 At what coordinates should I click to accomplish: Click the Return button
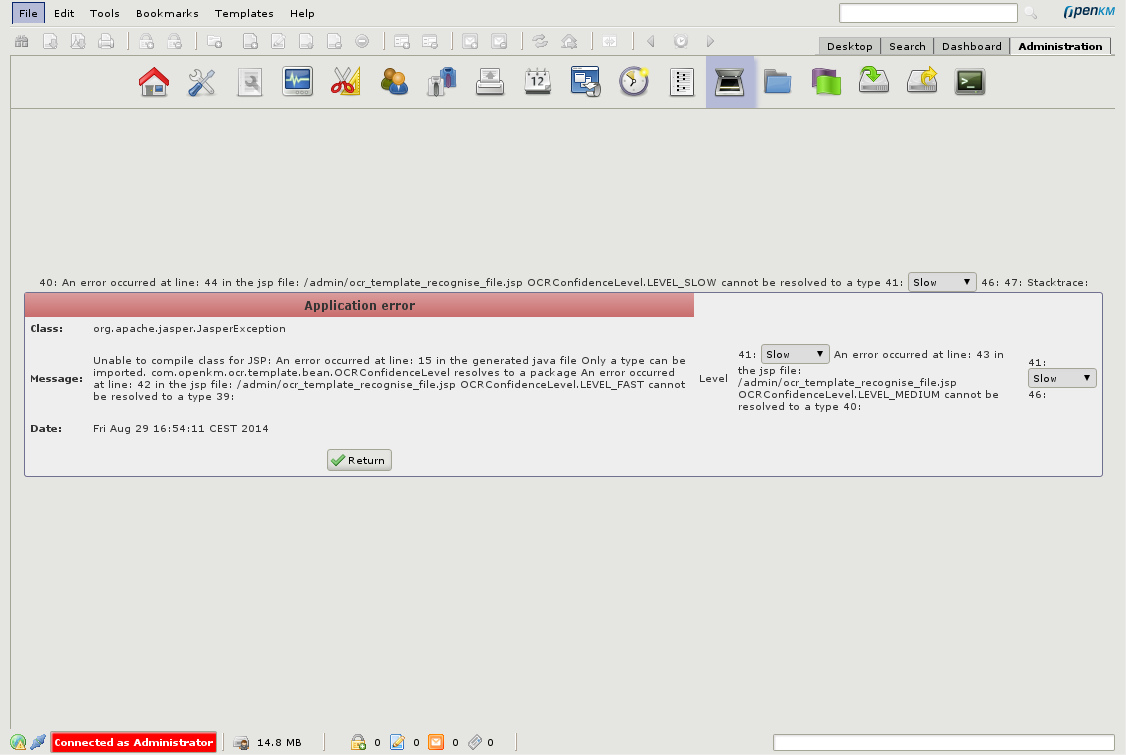[x=359, y=460]
